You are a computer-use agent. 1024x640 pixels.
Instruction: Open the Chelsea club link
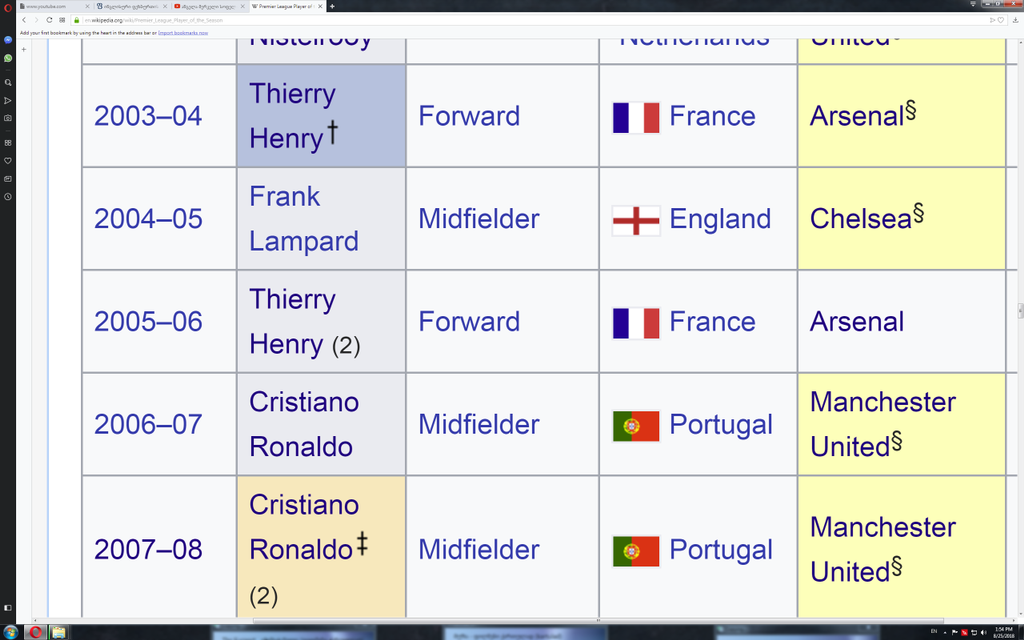860,219
